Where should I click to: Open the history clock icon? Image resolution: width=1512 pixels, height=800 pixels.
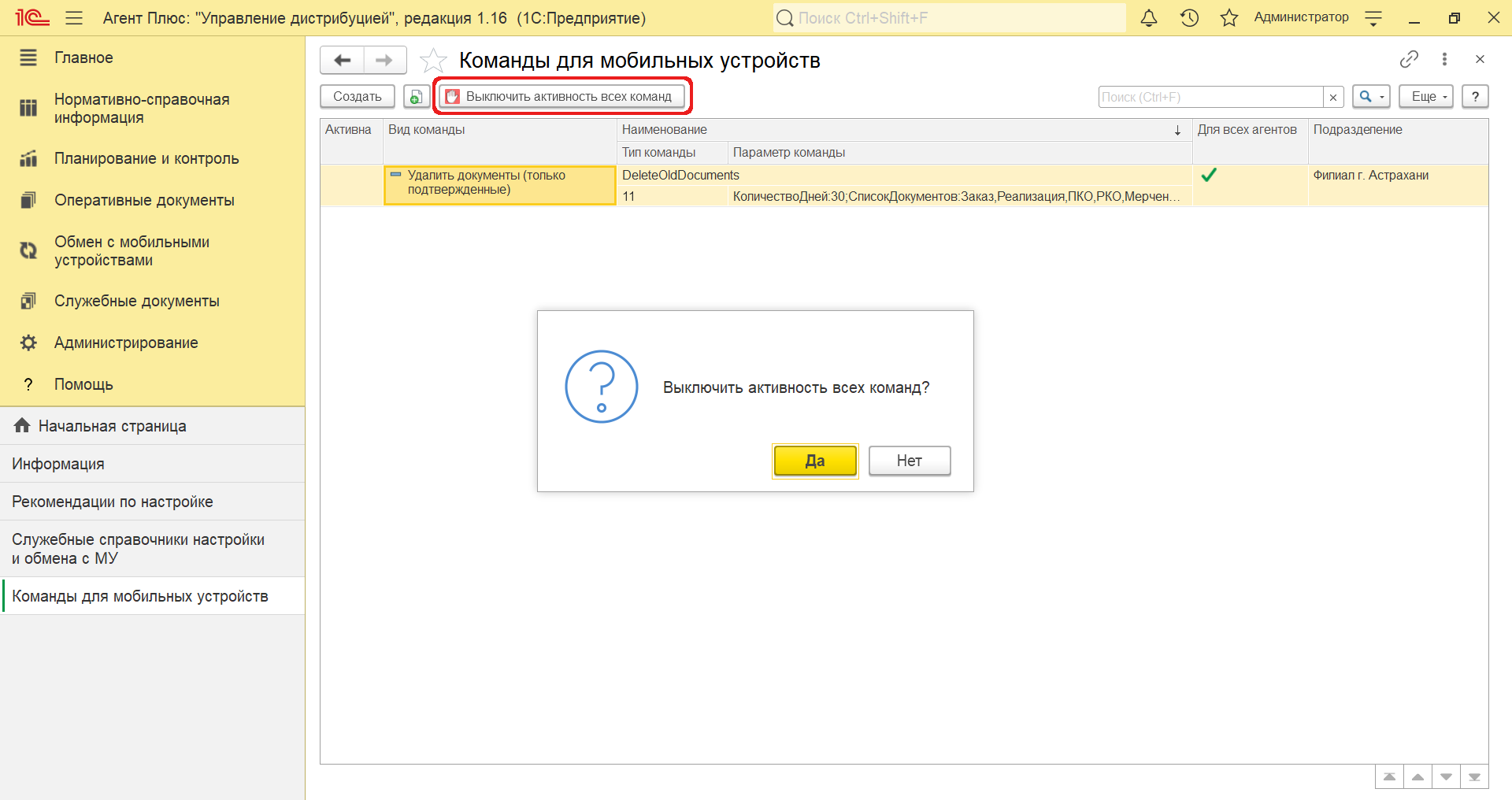point(1189,18)
